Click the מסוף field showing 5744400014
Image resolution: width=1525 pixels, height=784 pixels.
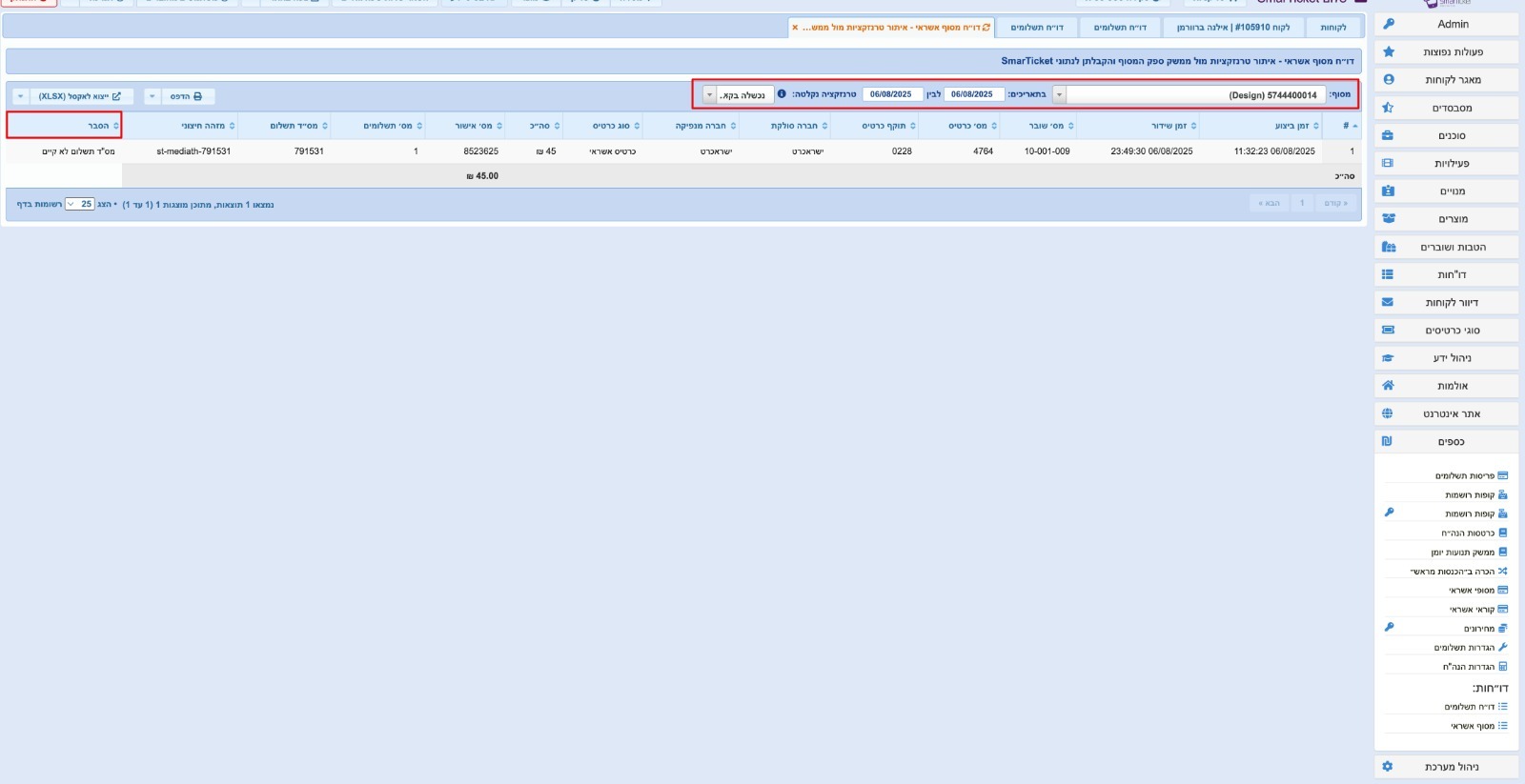(x=1196, y=94)
